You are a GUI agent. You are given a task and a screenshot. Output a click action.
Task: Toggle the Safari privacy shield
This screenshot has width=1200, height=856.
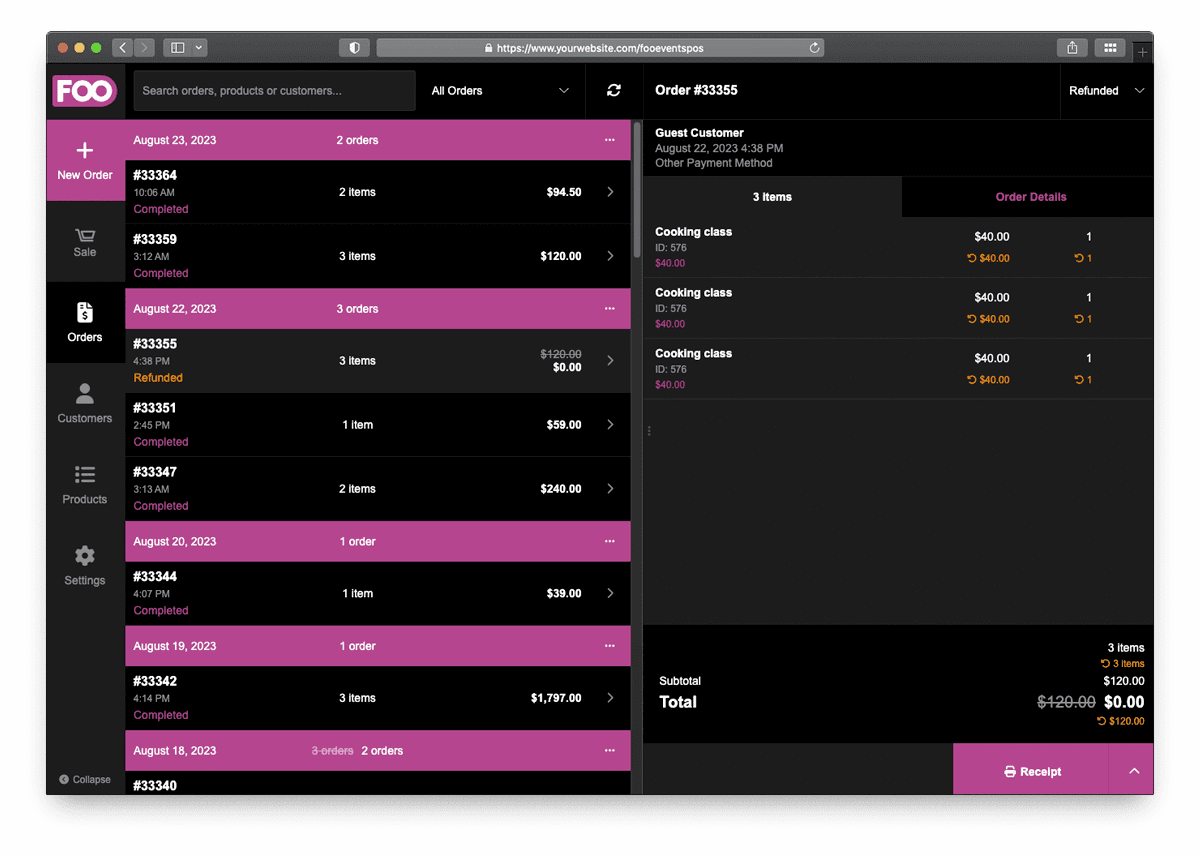(x=354, y=47)
